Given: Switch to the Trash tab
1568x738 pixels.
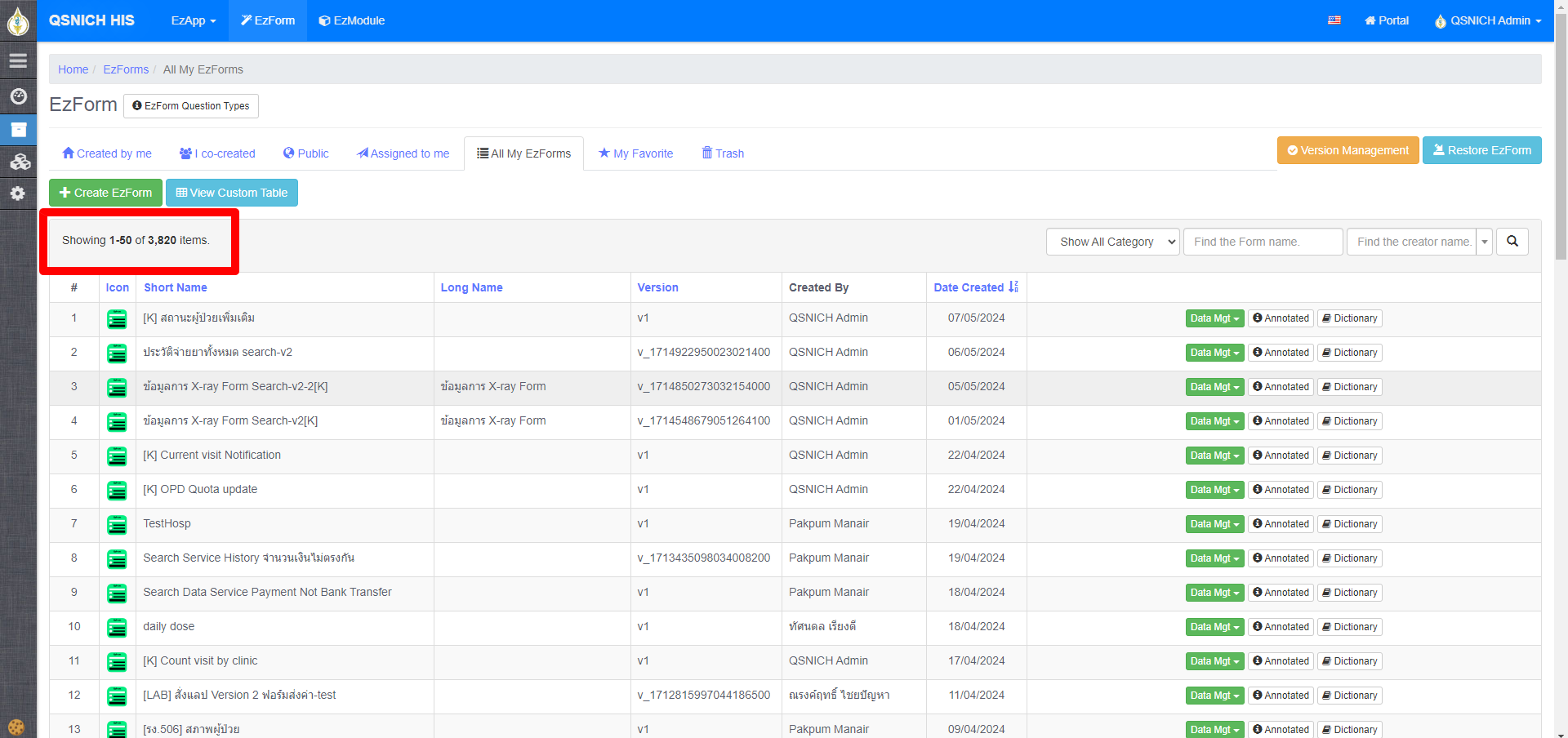Looking at the screenshot, I should [x=723, y=153].
